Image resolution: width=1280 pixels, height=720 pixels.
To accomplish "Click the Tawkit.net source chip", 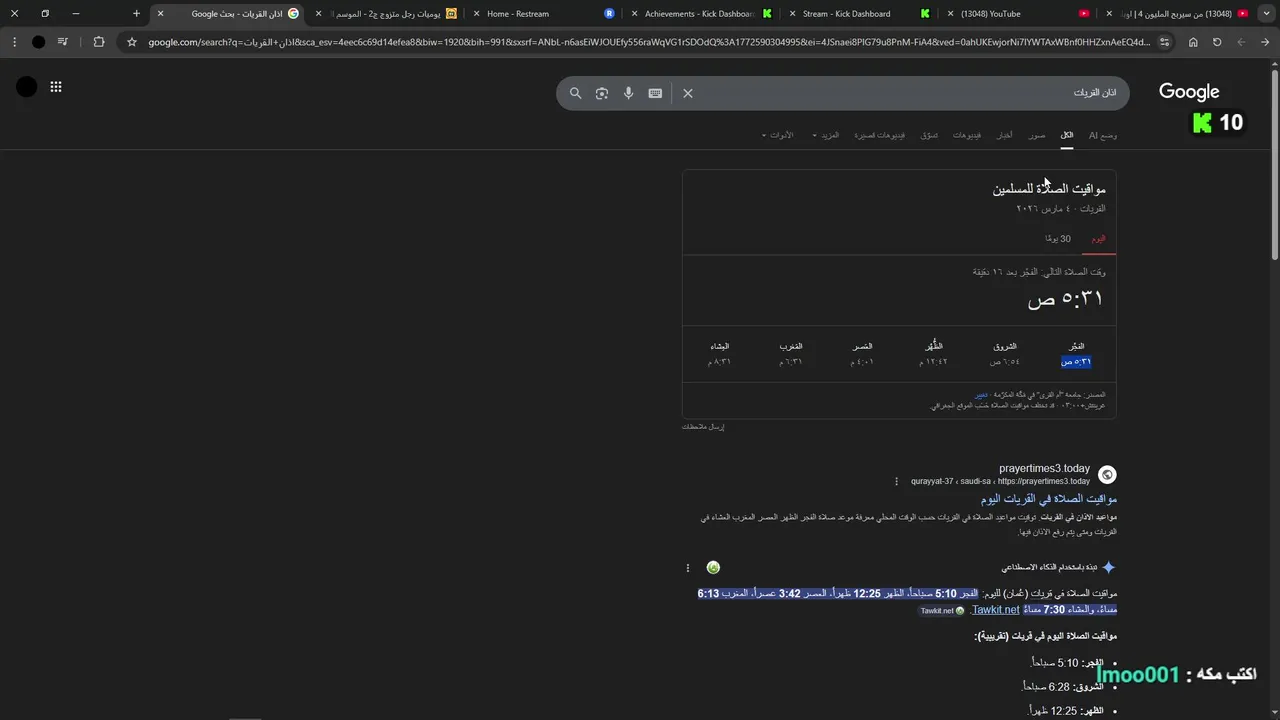I will click(942, 611).
